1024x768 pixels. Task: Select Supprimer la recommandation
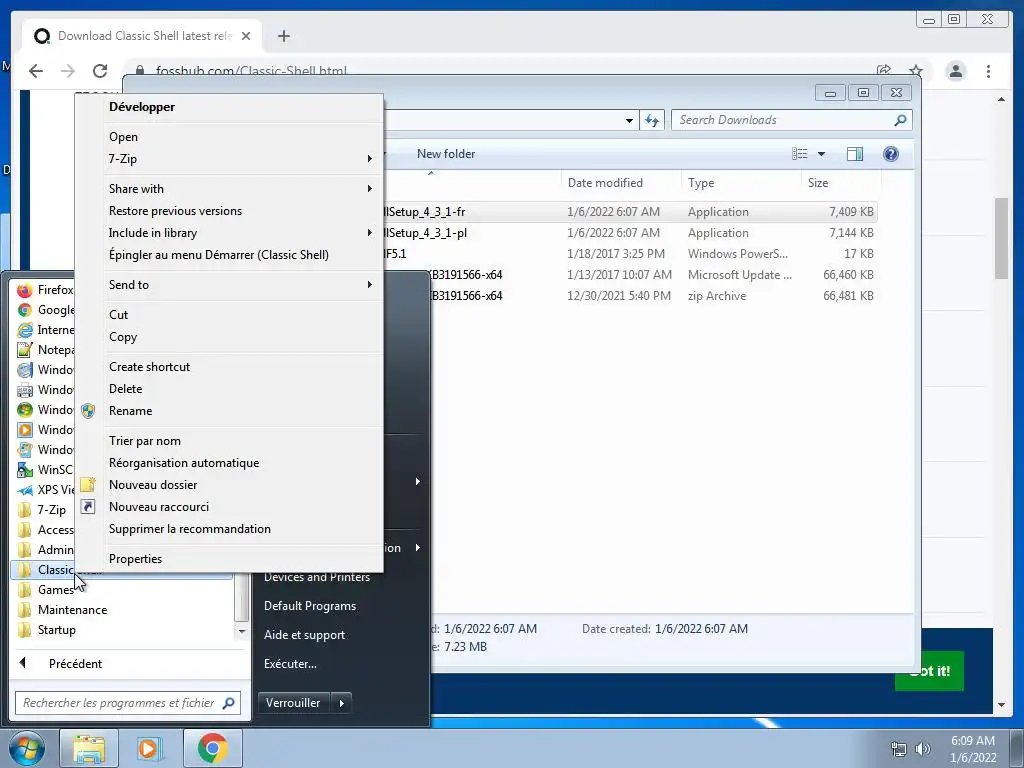pyautogui.click(x=190, y=529)
